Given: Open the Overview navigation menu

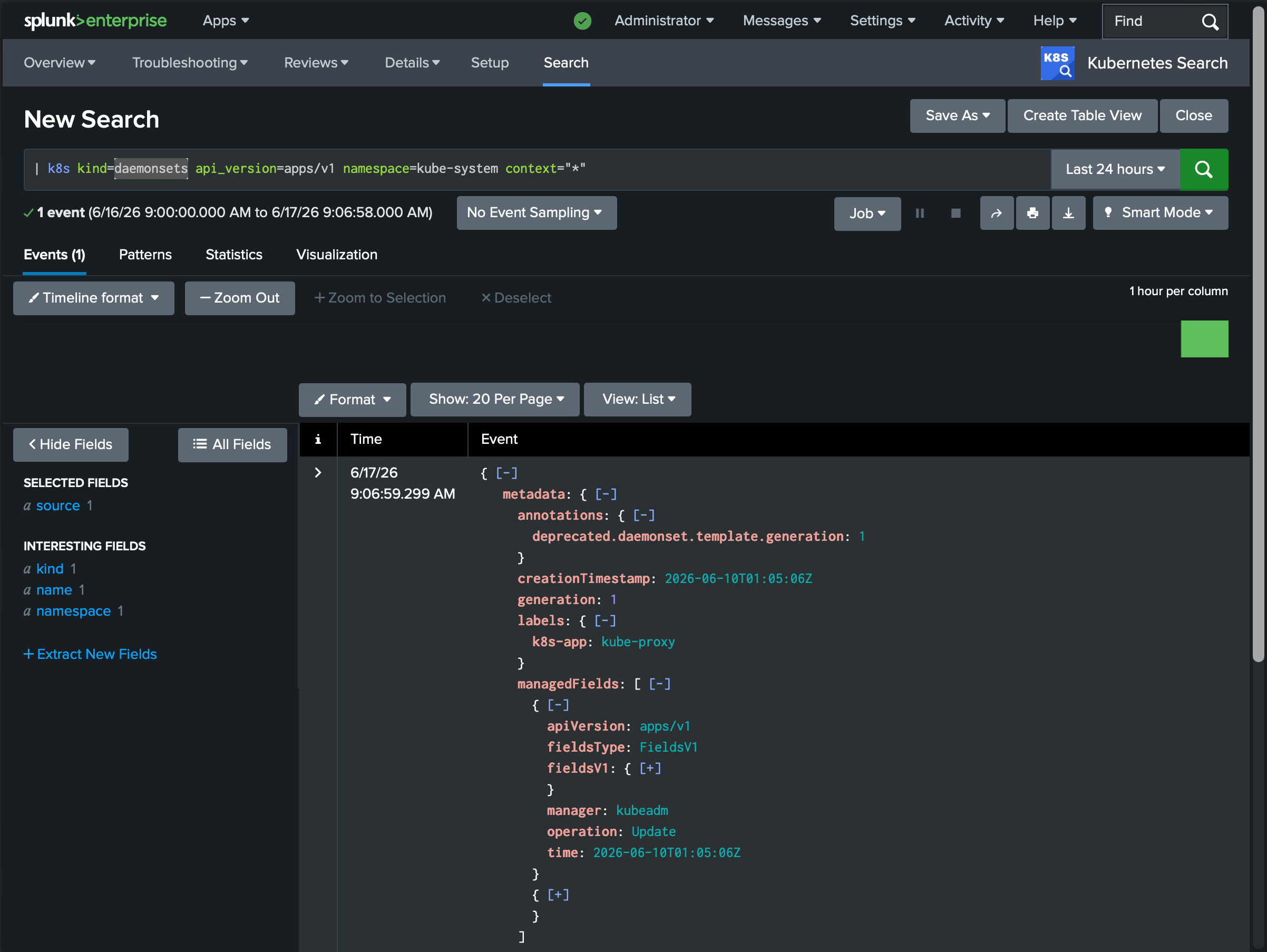Looking at the screenshot, I should pos(60,63).
